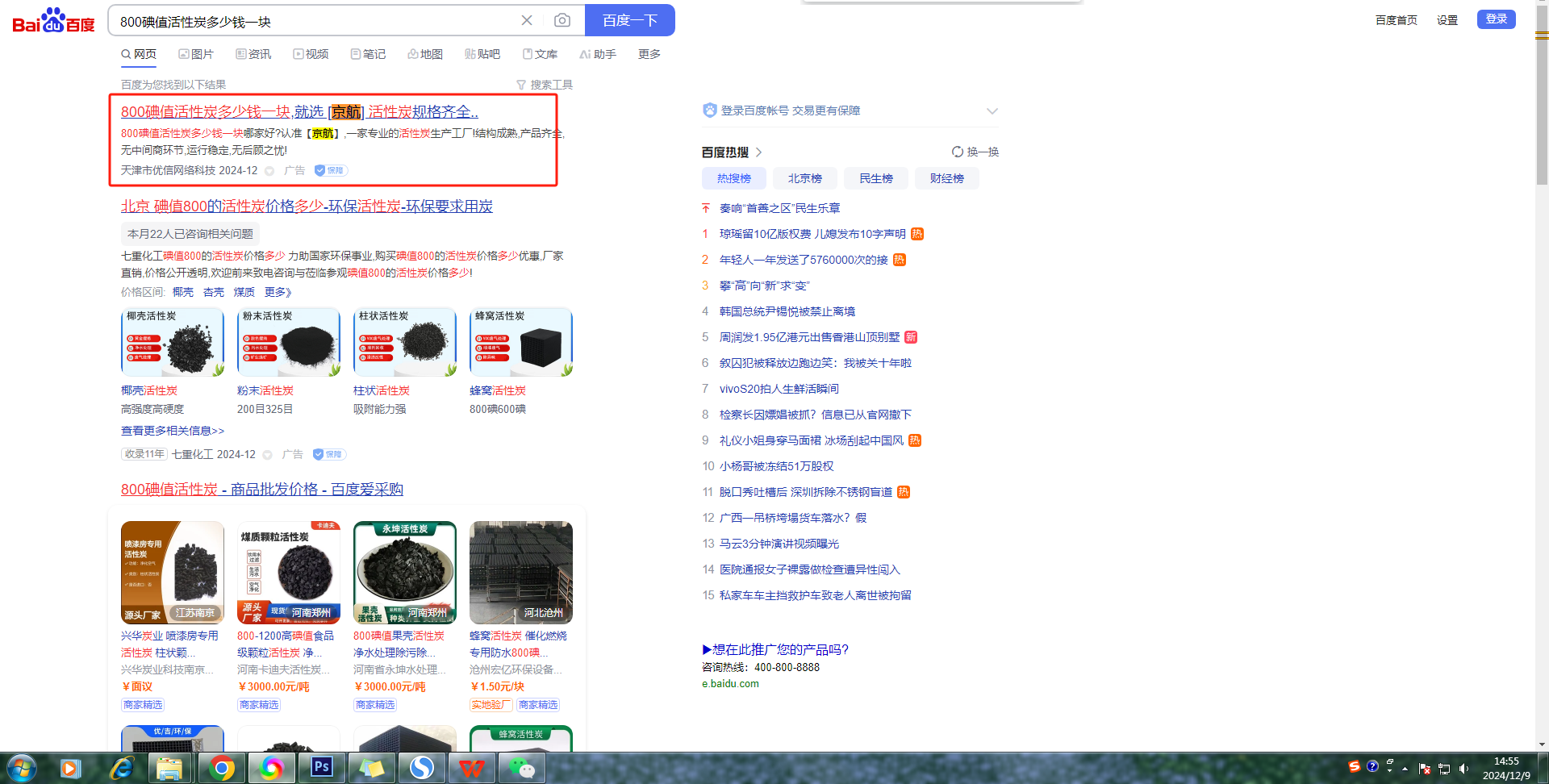Open e.baidu.com link

pos(730,683)
